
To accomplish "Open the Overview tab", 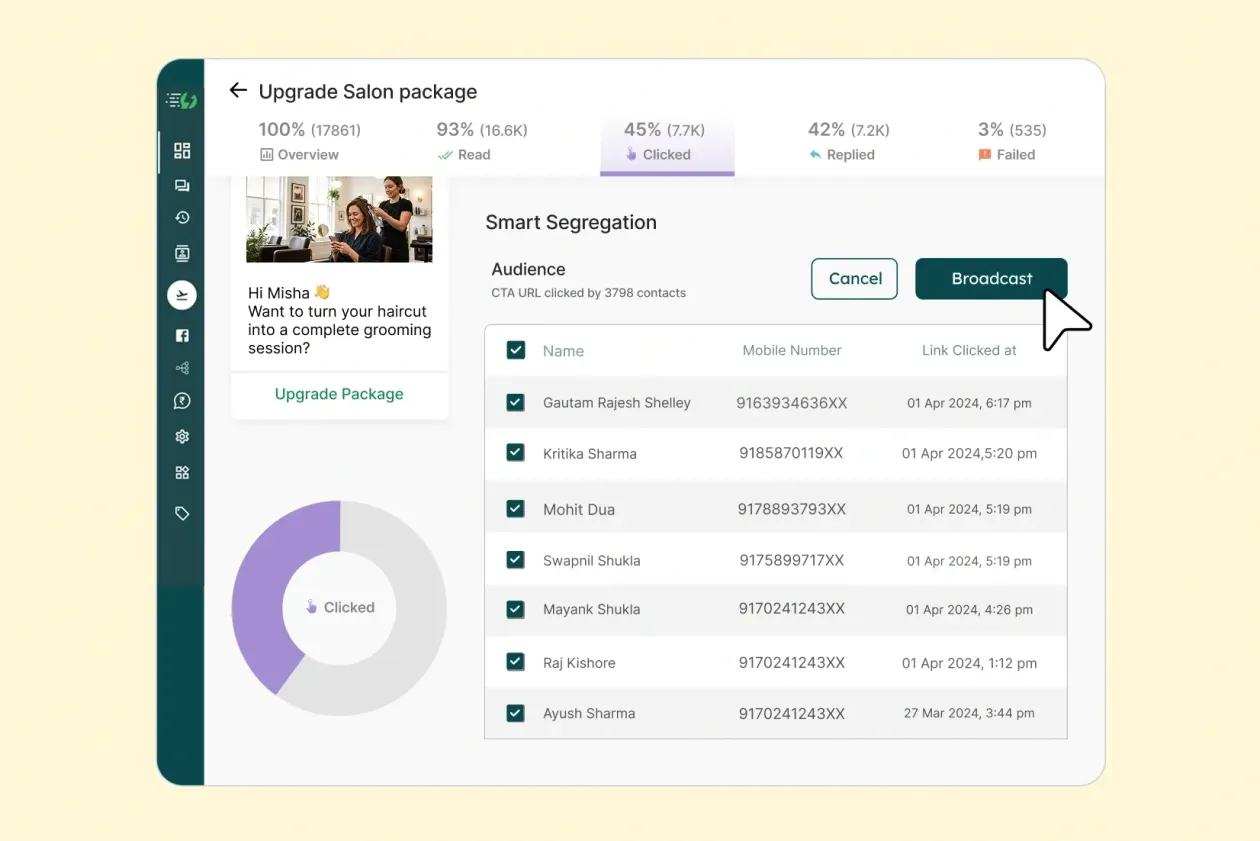I will [300, 142].
